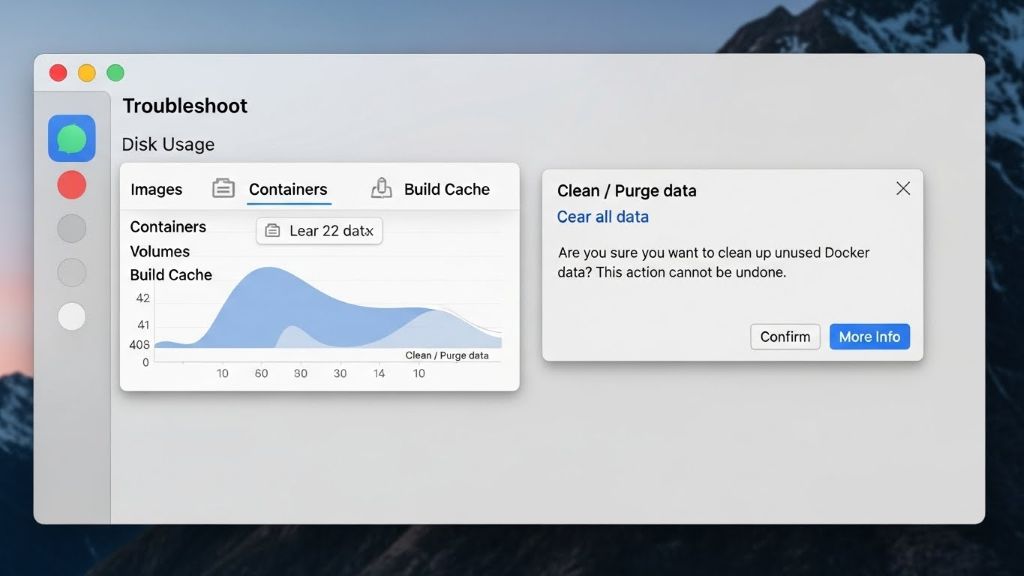Click the third gray circle icon in the sidebar
The image size is (1024, 576).
coord(71,228)
